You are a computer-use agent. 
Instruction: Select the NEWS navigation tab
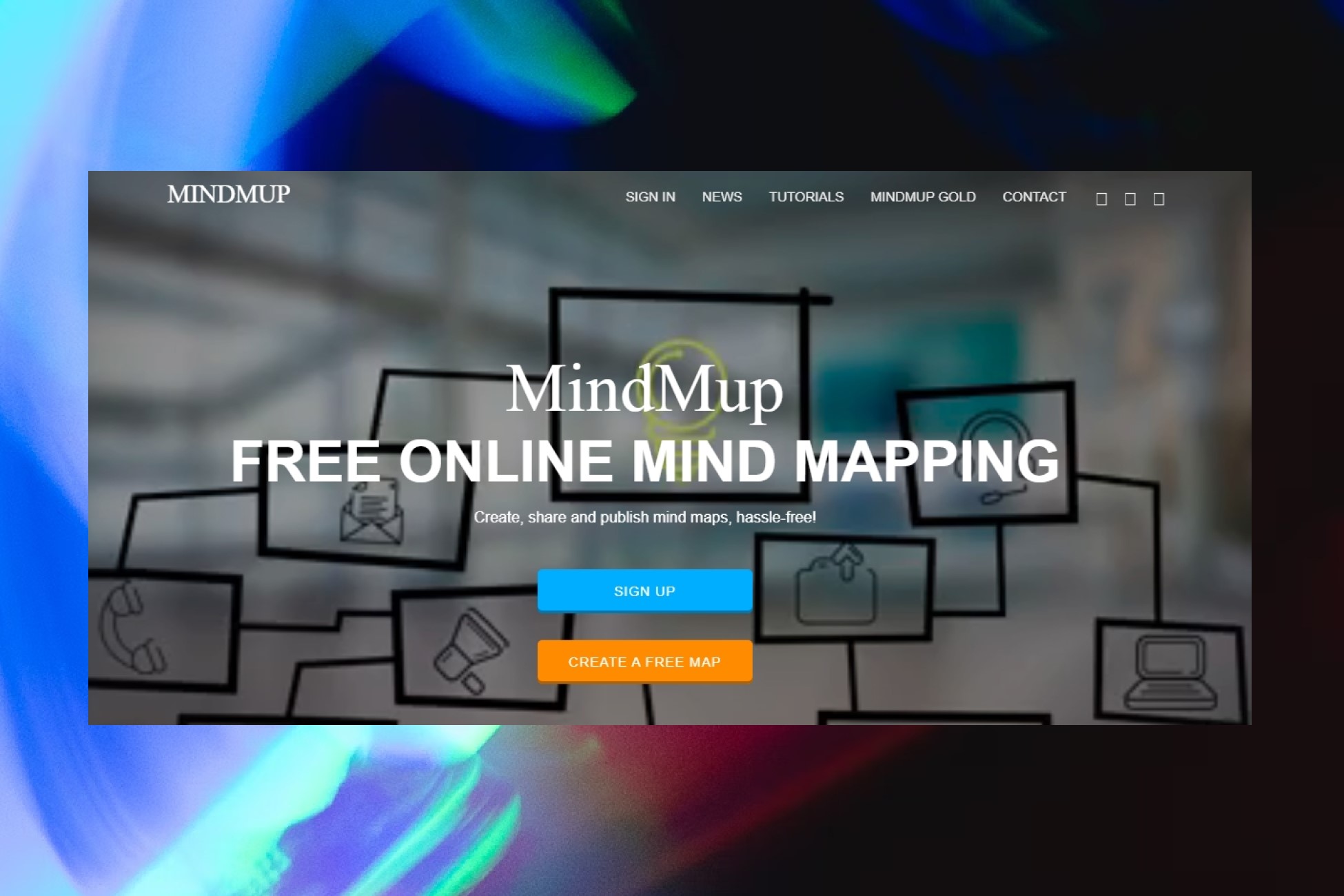click(721, 196)
